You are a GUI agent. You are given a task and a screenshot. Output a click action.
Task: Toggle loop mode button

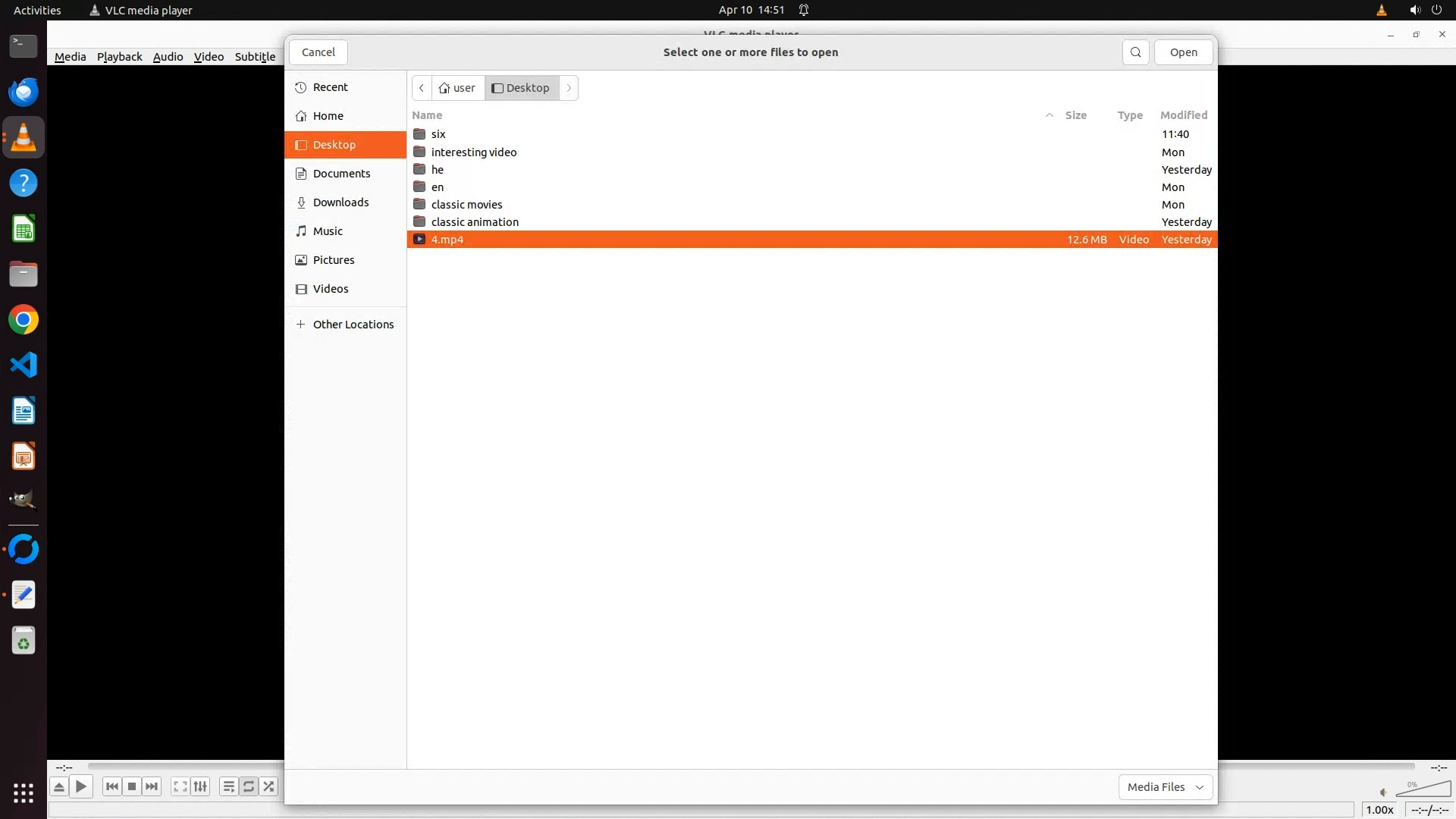click(x=249, y=786)
